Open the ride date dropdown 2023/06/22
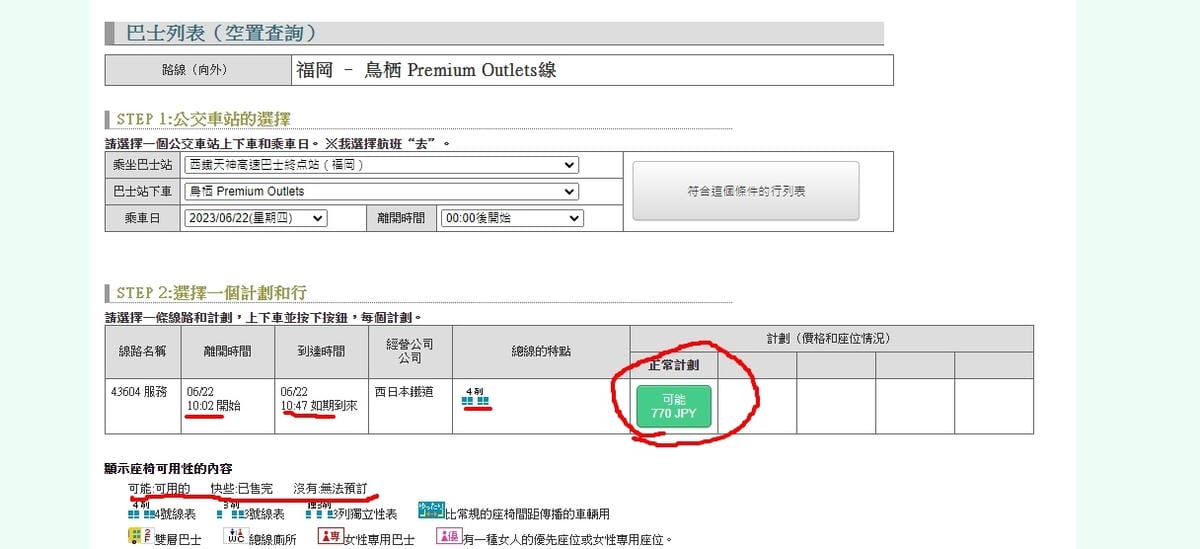Image resolution: width=1200 pixels, height=549 pixels. coord(256,218)
